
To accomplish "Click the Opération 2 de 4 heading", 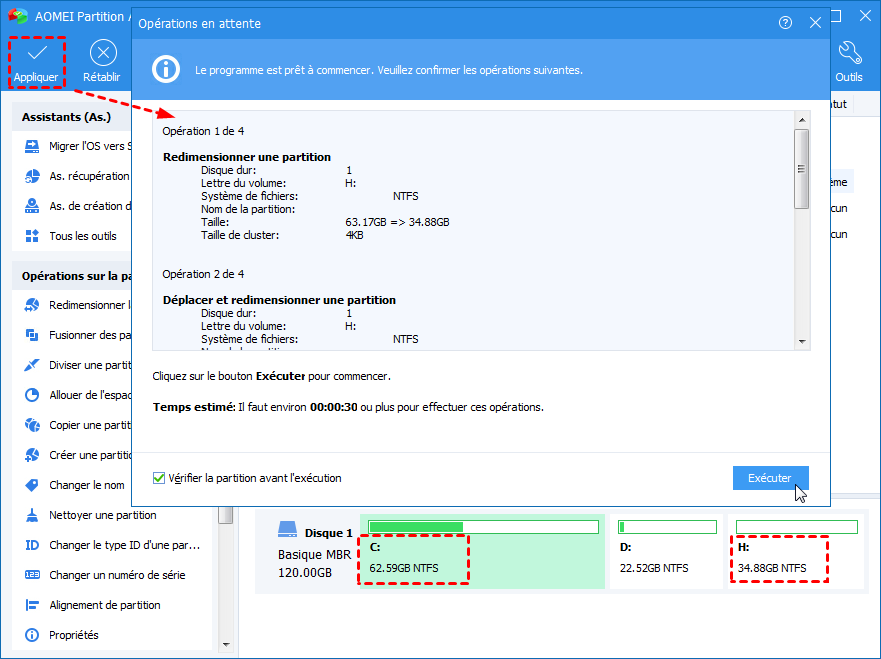I will click(x=203, y=274).
